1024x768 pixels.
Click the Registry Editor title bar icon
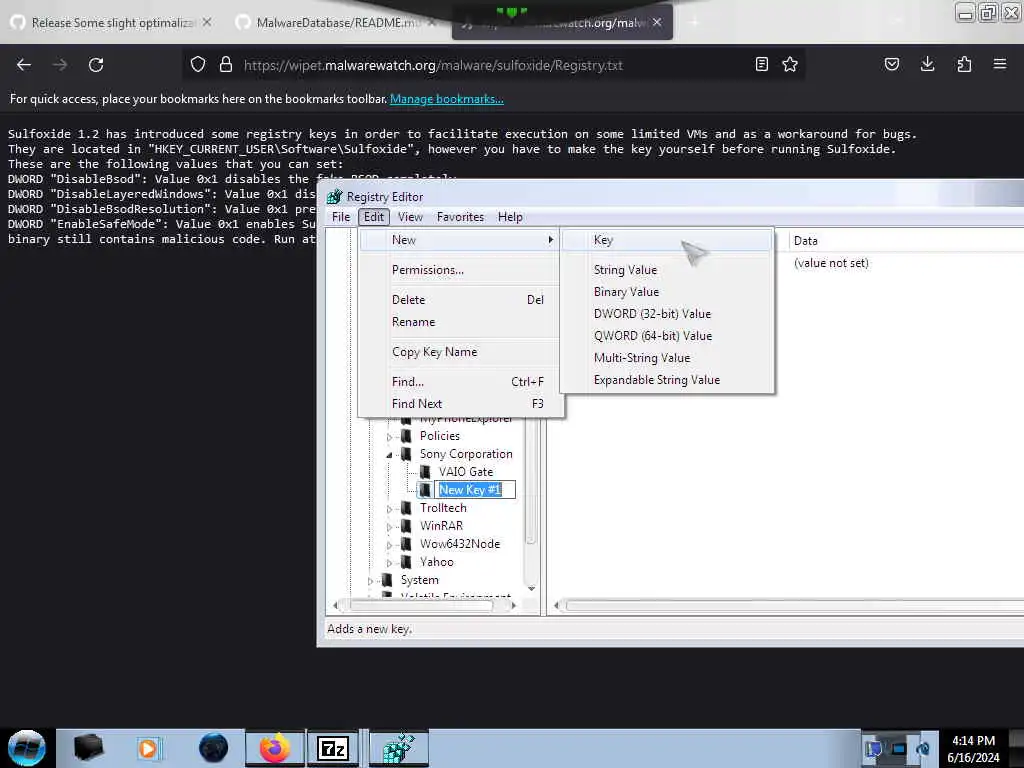tap(334, 197)
